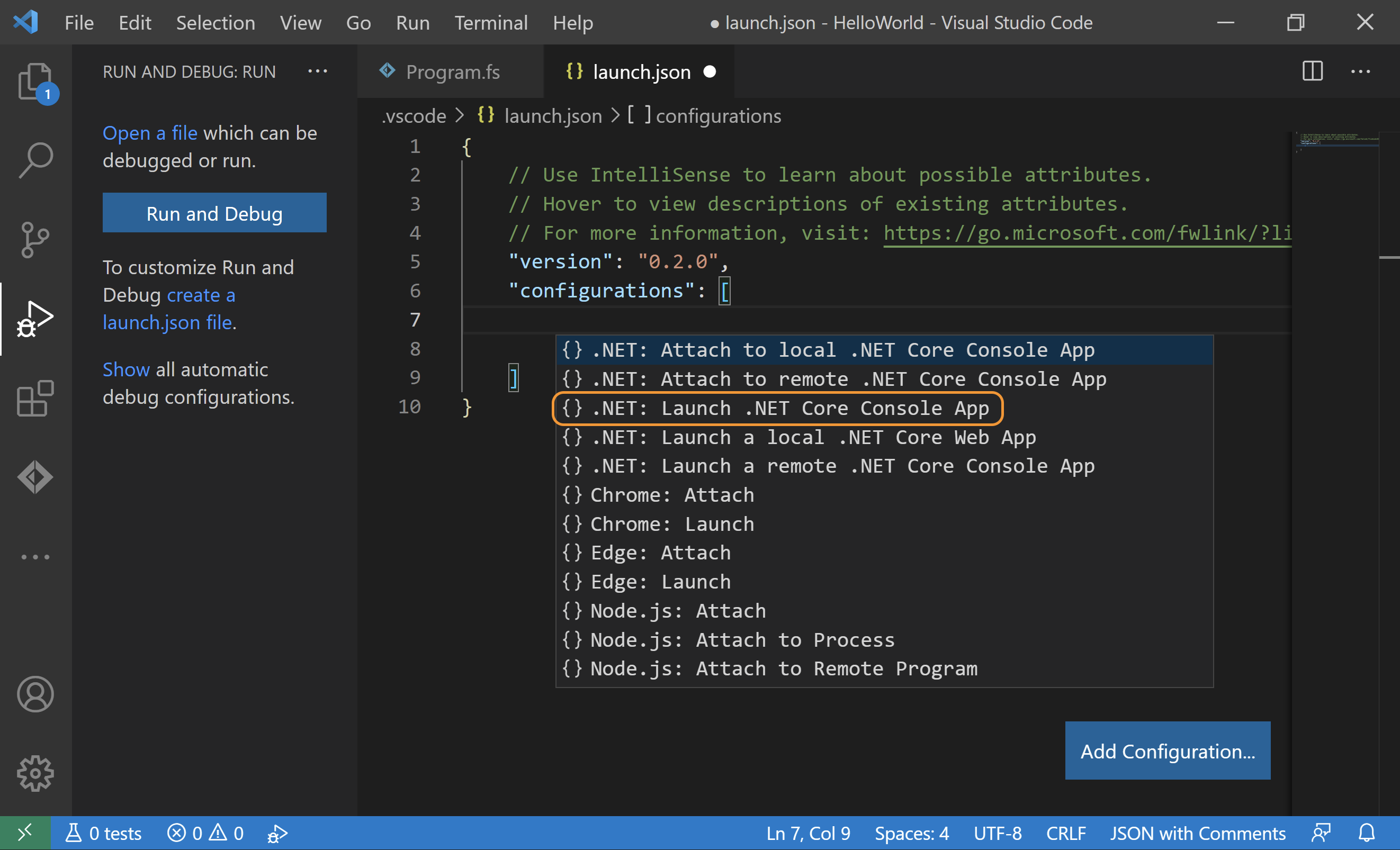Click the 'Open a file' link
Screen dimensions: 1400x850
[x=149, y=133]
